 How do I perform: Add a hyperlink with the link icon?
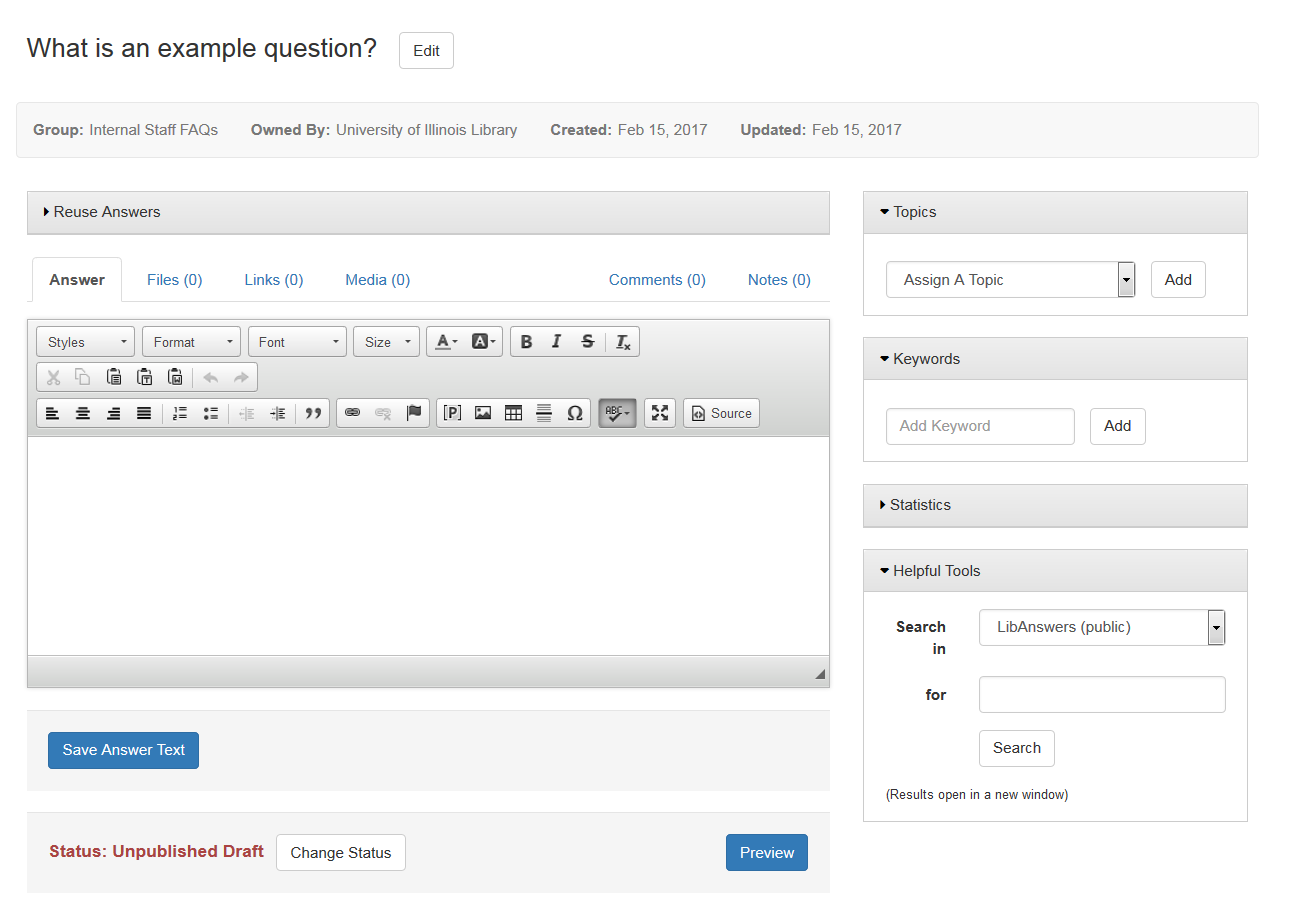tap(352, 413)
